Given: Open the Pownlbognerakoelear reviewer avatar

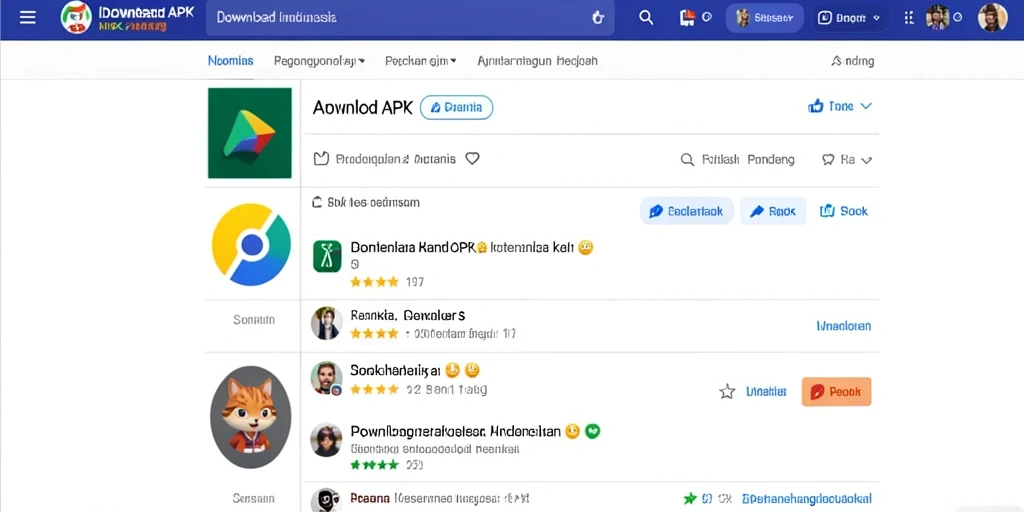Looking at the screenshot, I should pyautogui.click(x=327, y=440).
